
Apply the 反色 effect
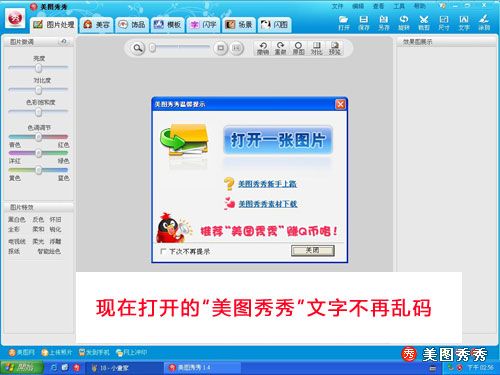click(x=38, y=219)
